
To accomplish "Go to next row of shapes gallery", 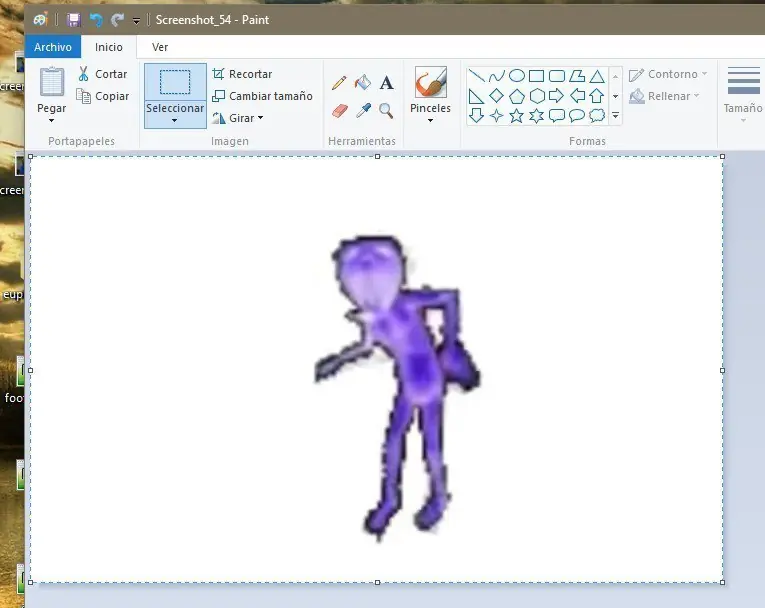I will pyautogui.click(x=616, y=96).
